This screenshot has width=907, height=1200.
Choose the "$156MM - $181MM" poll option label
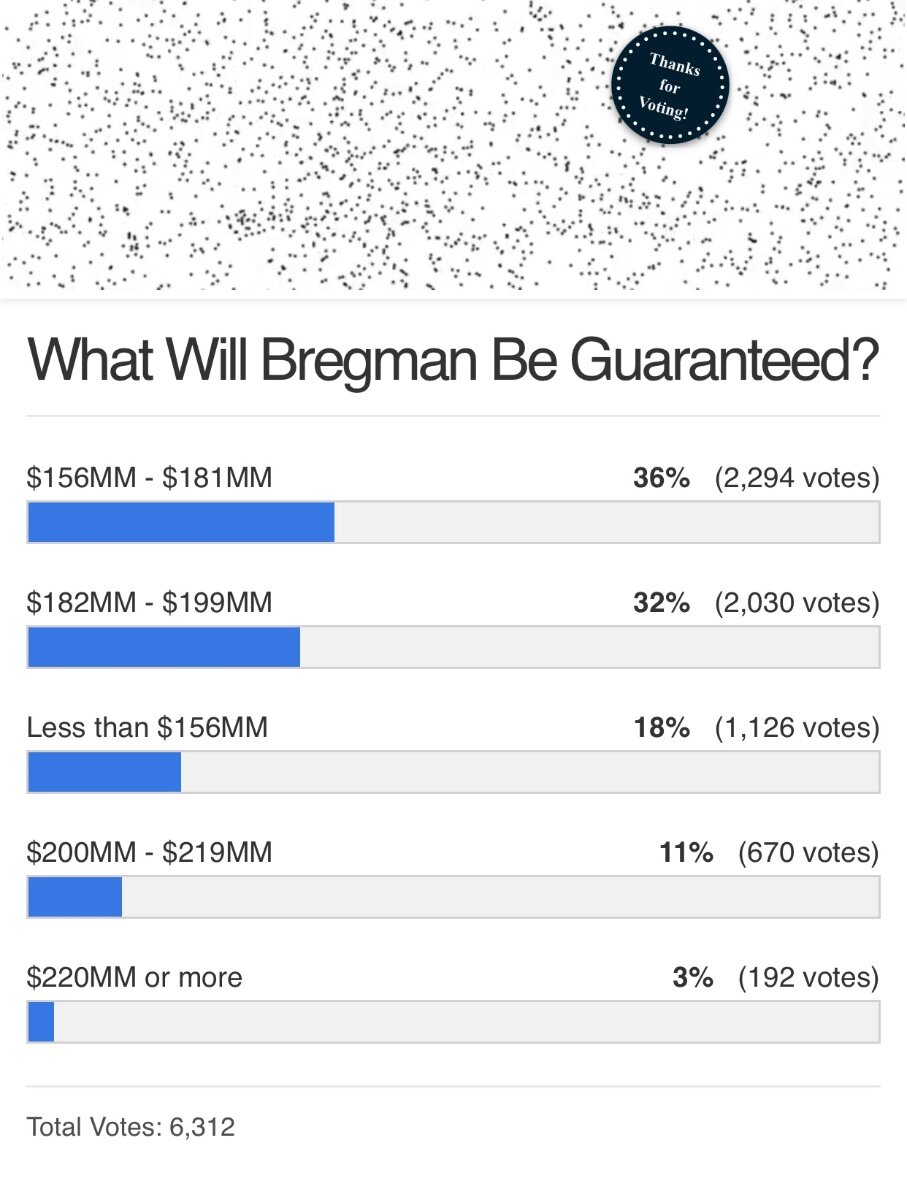click(149, 478)
